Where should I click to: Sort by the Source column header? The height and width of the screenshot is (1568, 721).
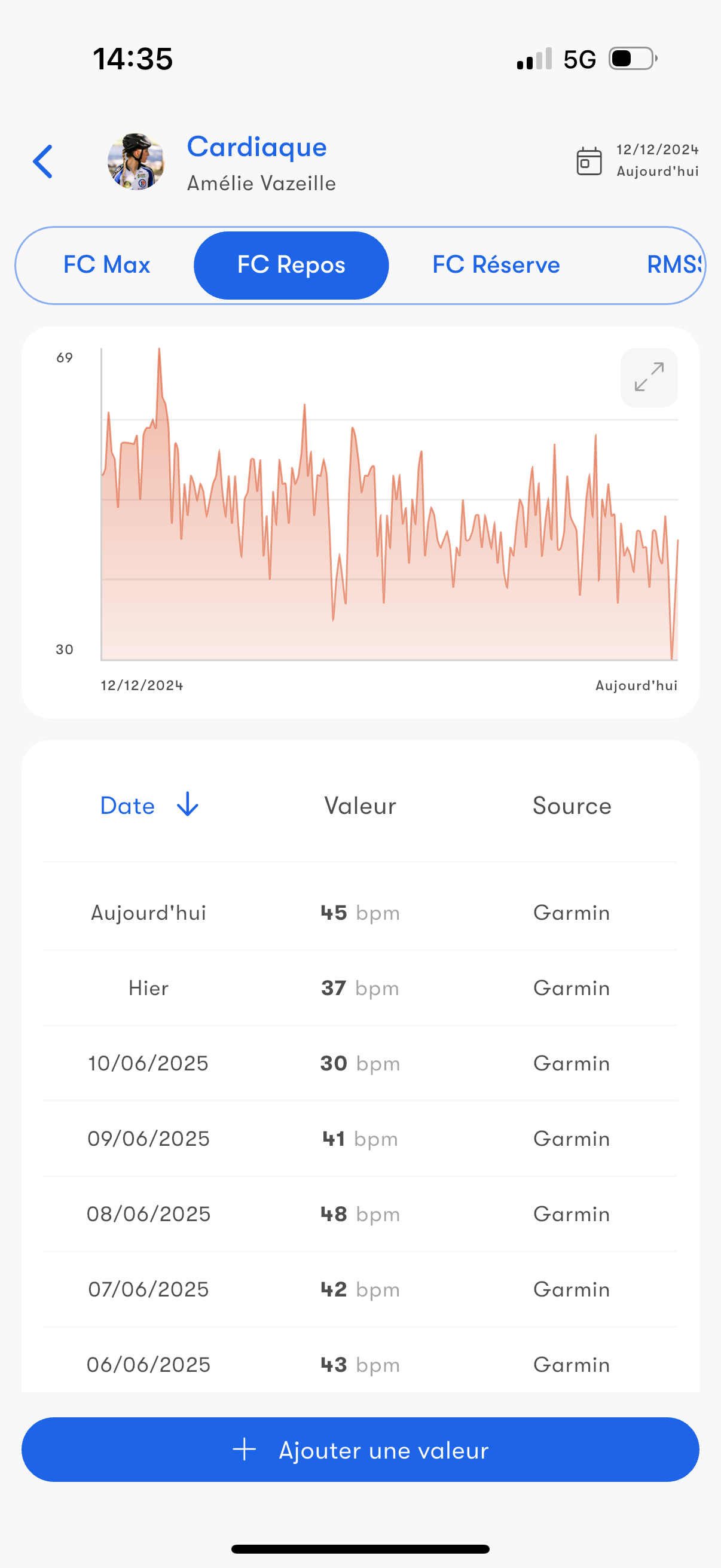[x=572, y=806]
